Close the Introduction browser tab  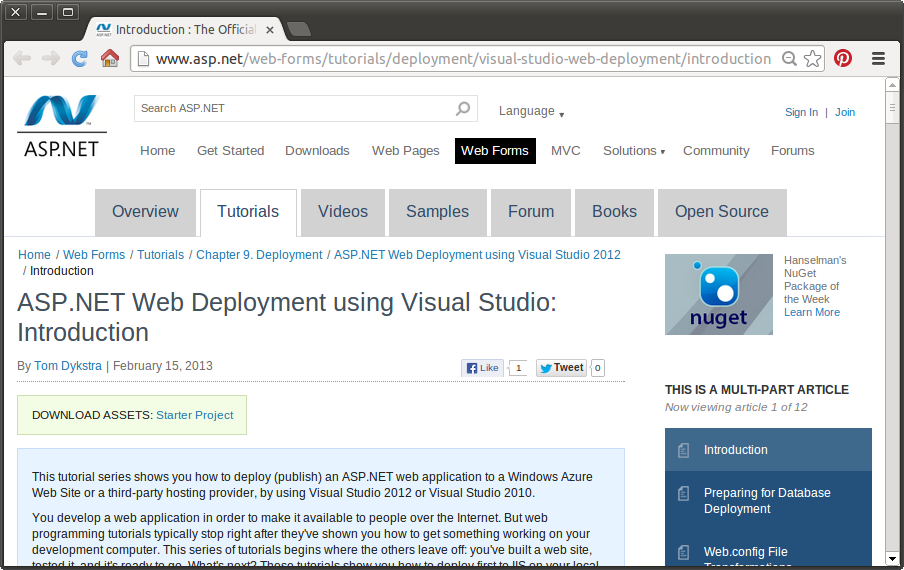click(270, 30)
